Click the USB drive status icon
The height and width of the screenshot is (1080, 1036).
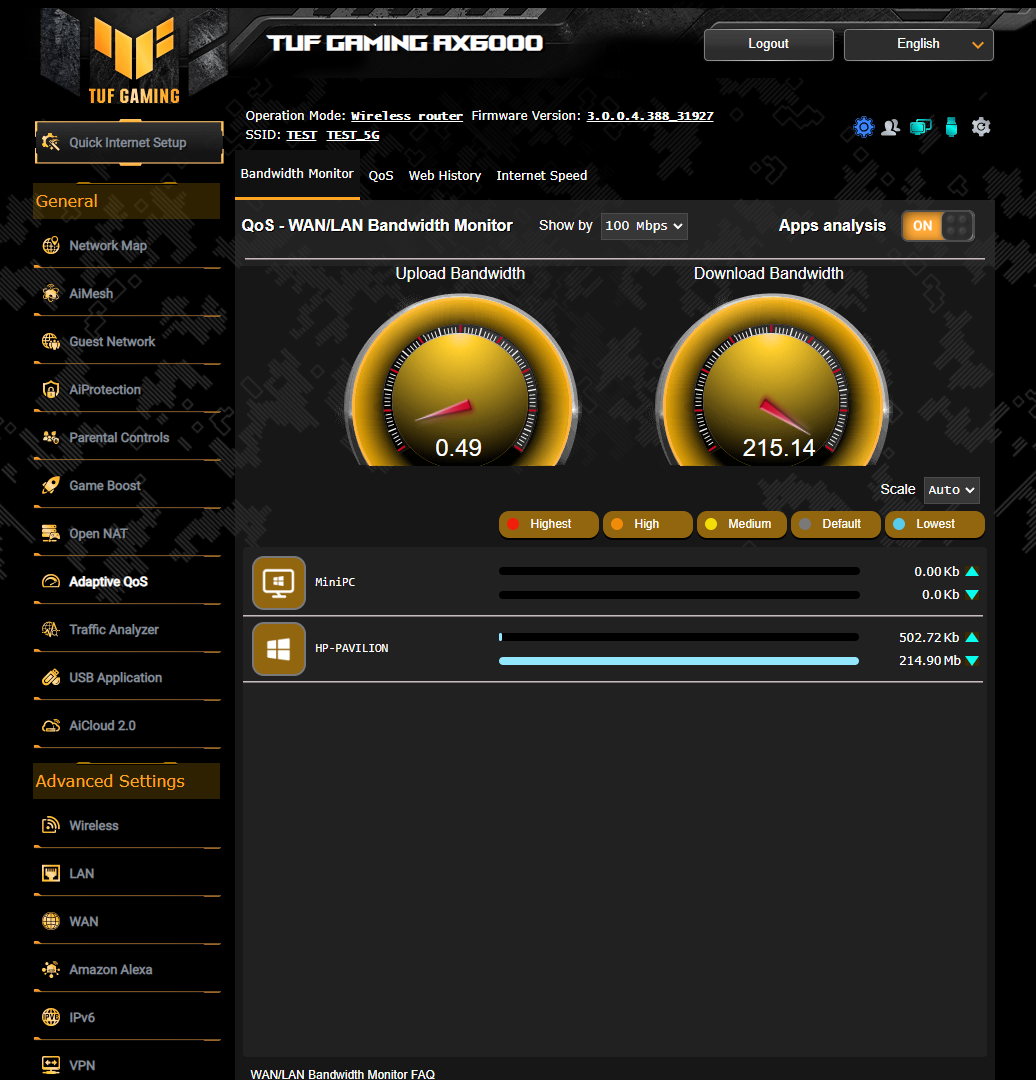point(951,127)
